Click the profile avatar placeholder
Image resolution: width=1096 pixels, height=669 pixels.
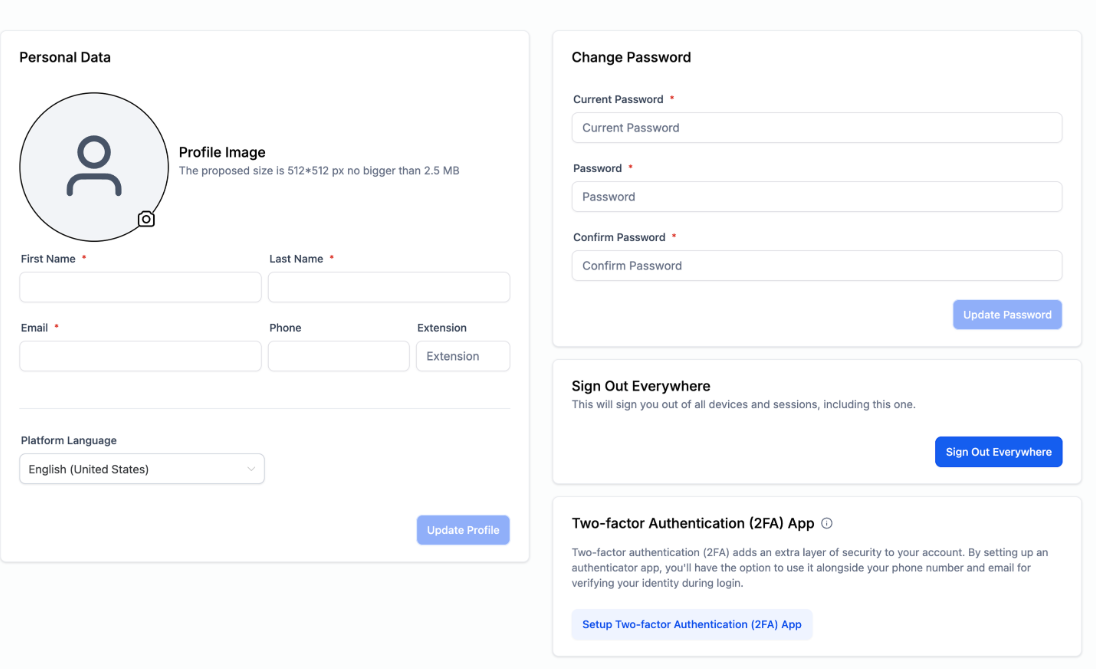coord(94,167)
